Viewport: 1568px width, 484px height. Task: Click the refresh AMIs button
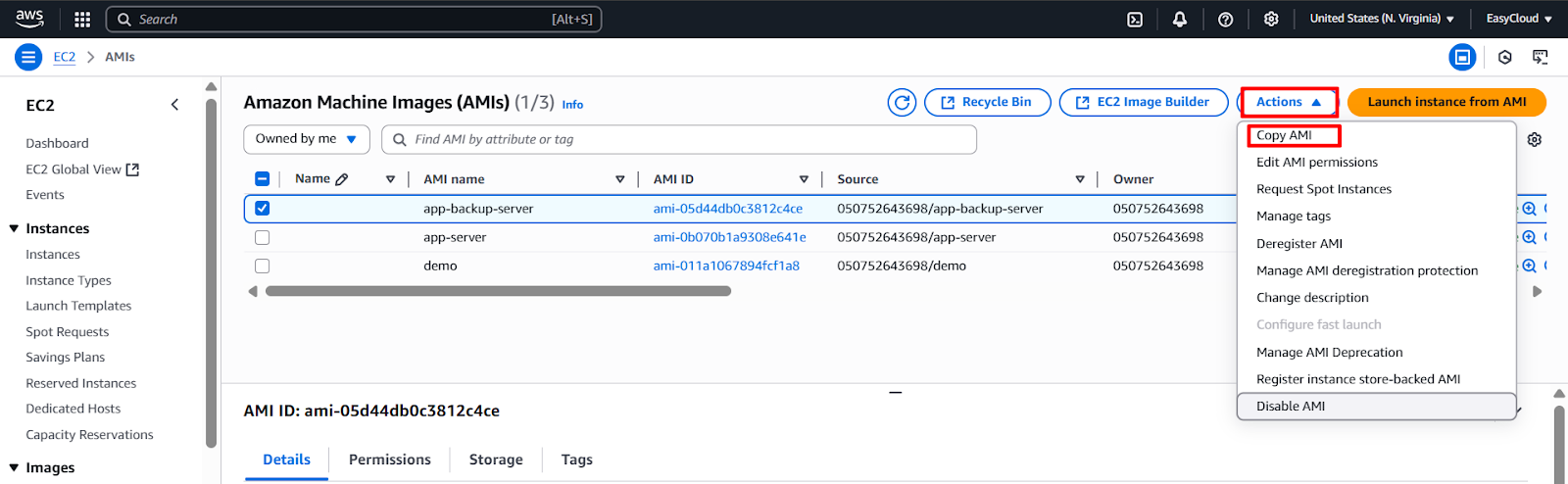tap(902, 102)
